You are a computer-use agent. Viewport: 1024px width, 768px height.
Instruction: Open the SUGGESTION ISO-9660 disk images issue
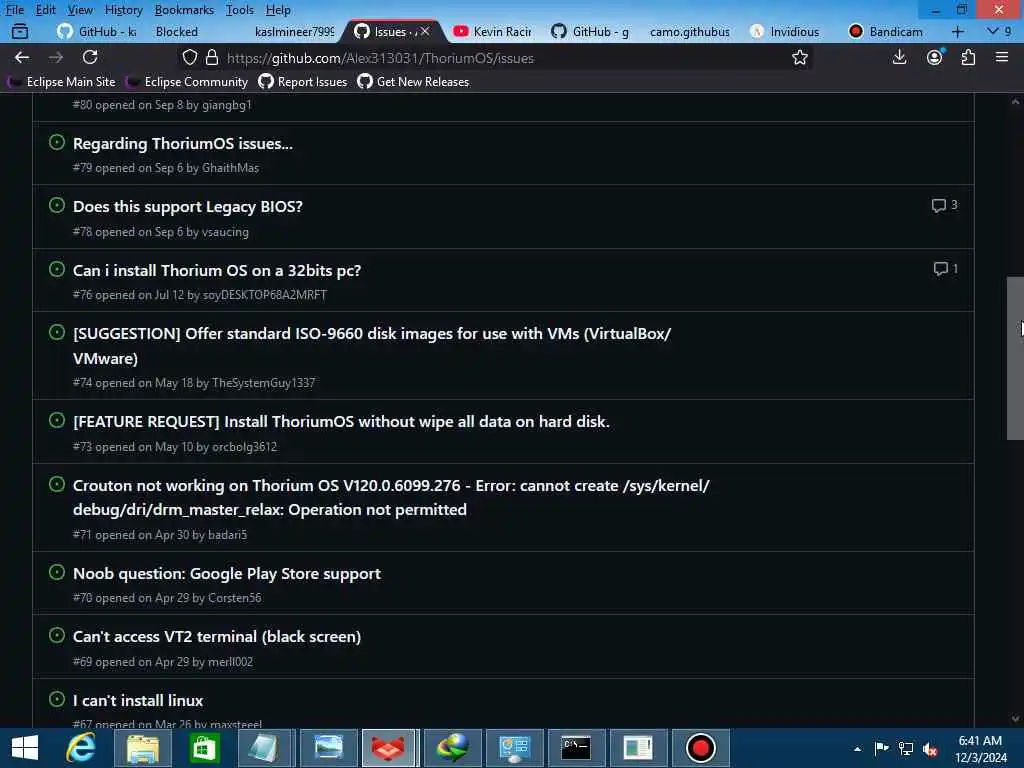click(372, 345)
